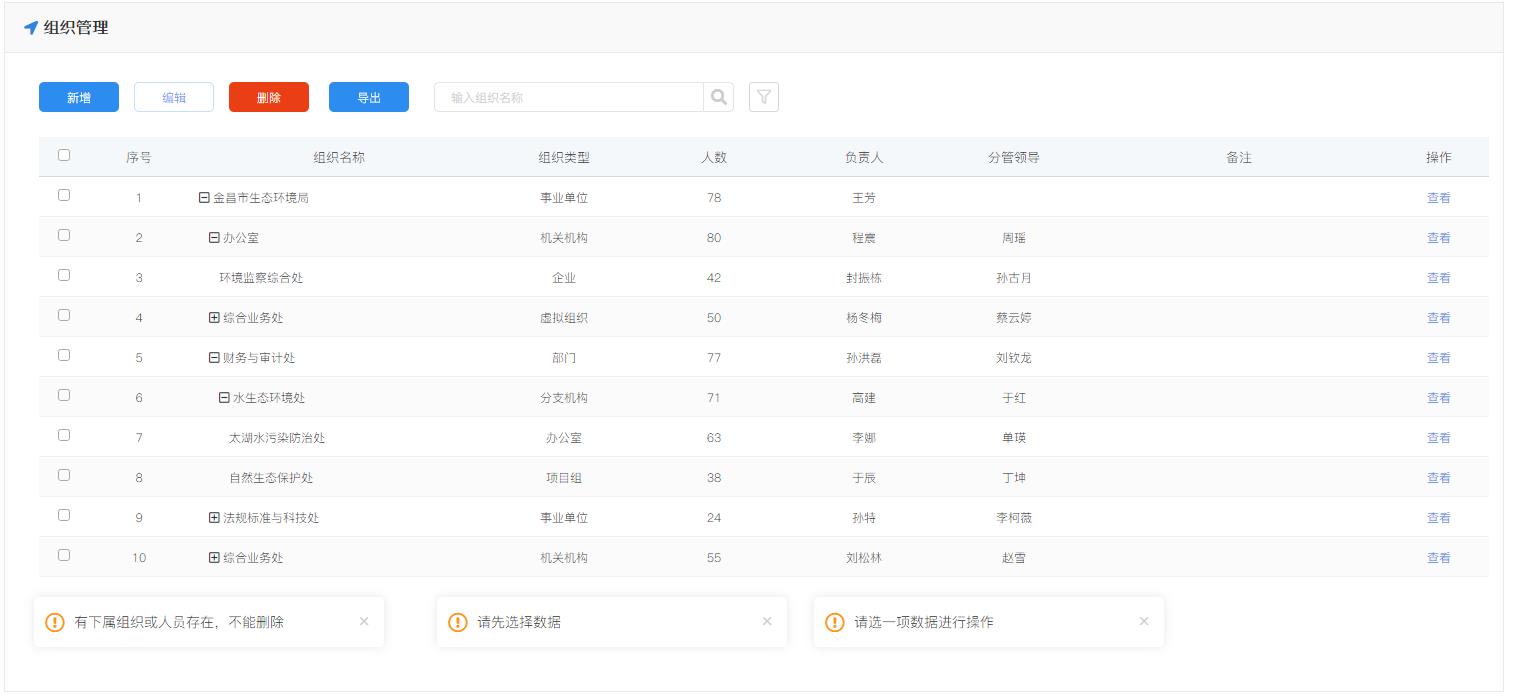Click warning icon in 不能删除 toast
Screen dimensions: 1515x700
click(55, 622)
